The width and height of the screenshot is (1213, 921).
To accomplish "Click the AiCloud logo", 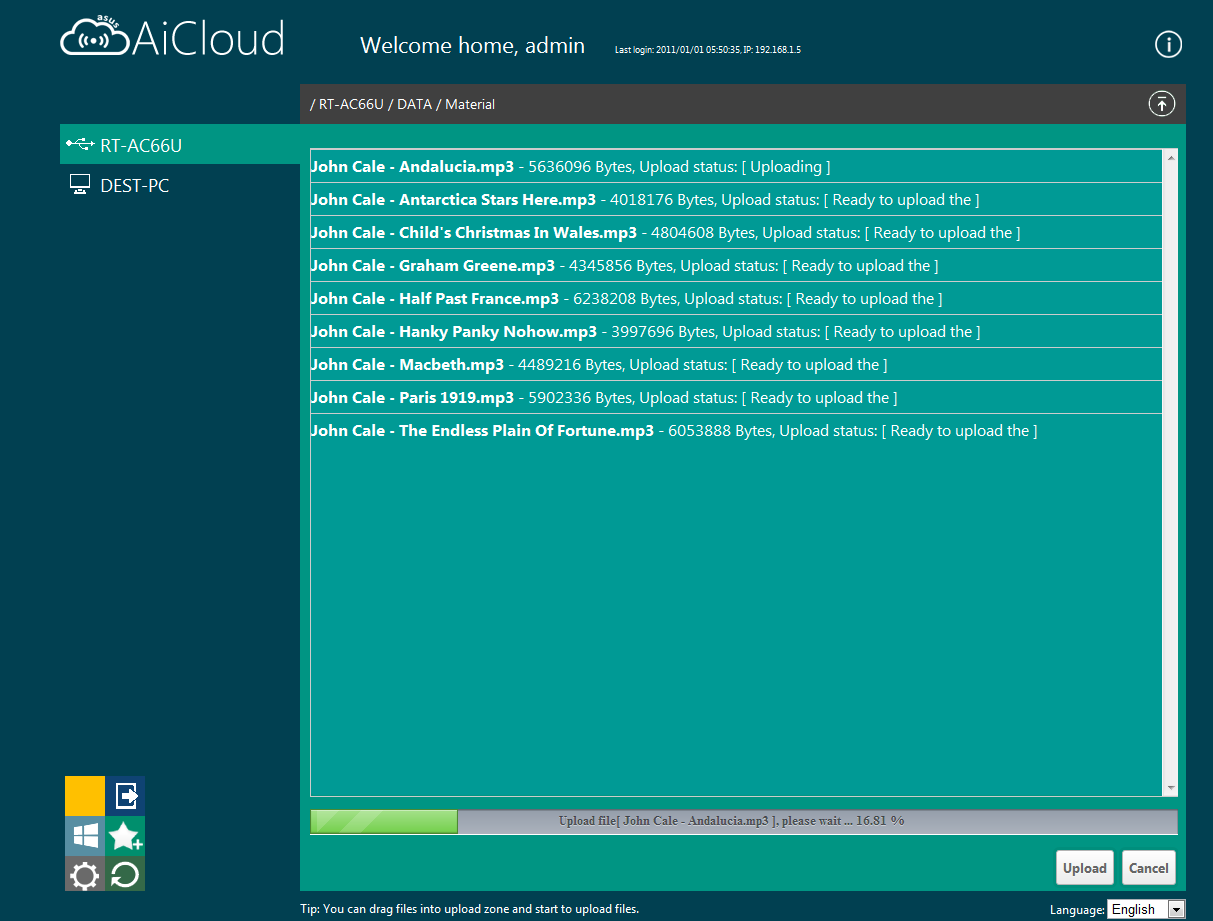I will coord(172,38).
